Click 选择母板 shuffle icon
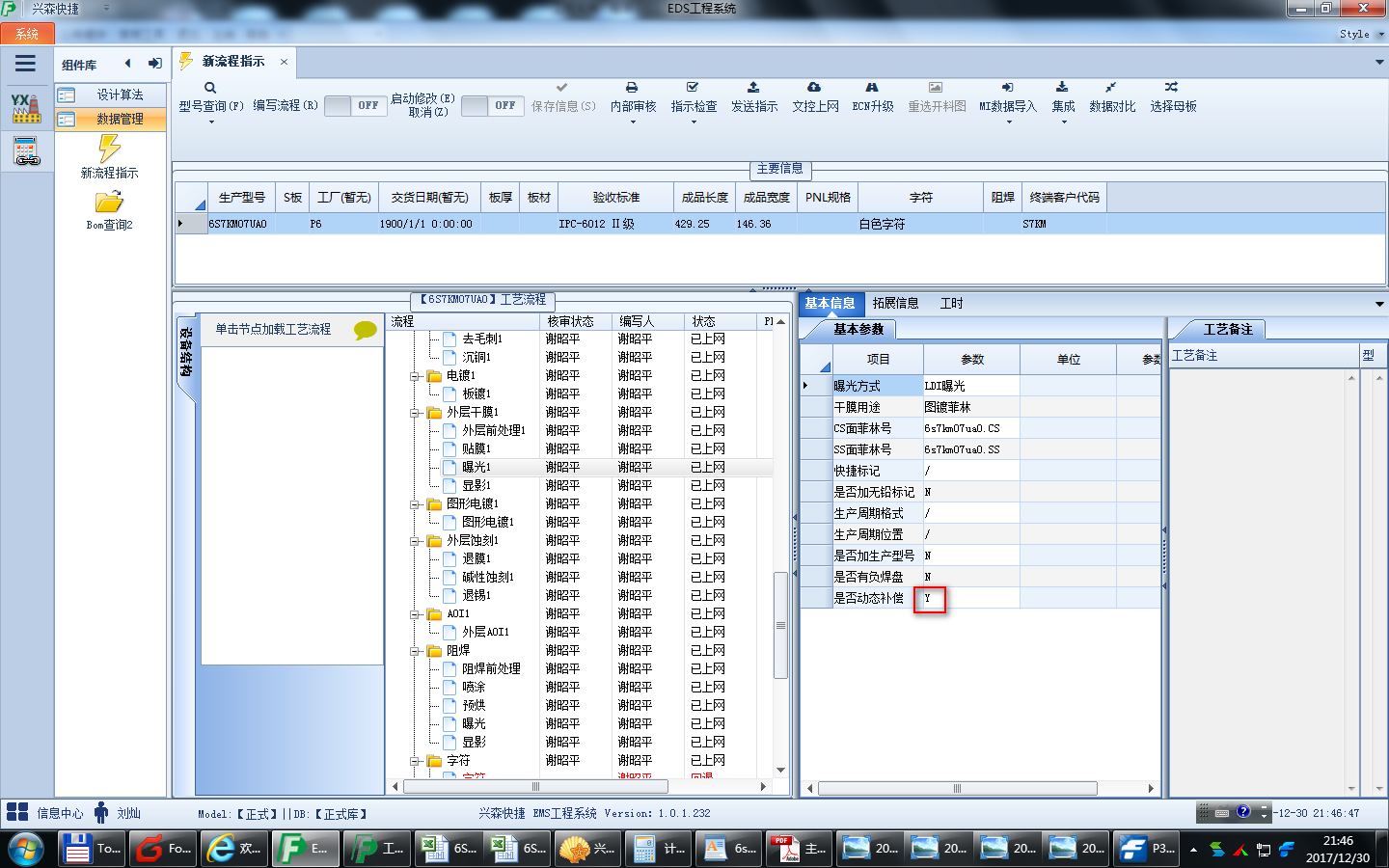Screen dimensions: 1389x868 point(1171,87)
